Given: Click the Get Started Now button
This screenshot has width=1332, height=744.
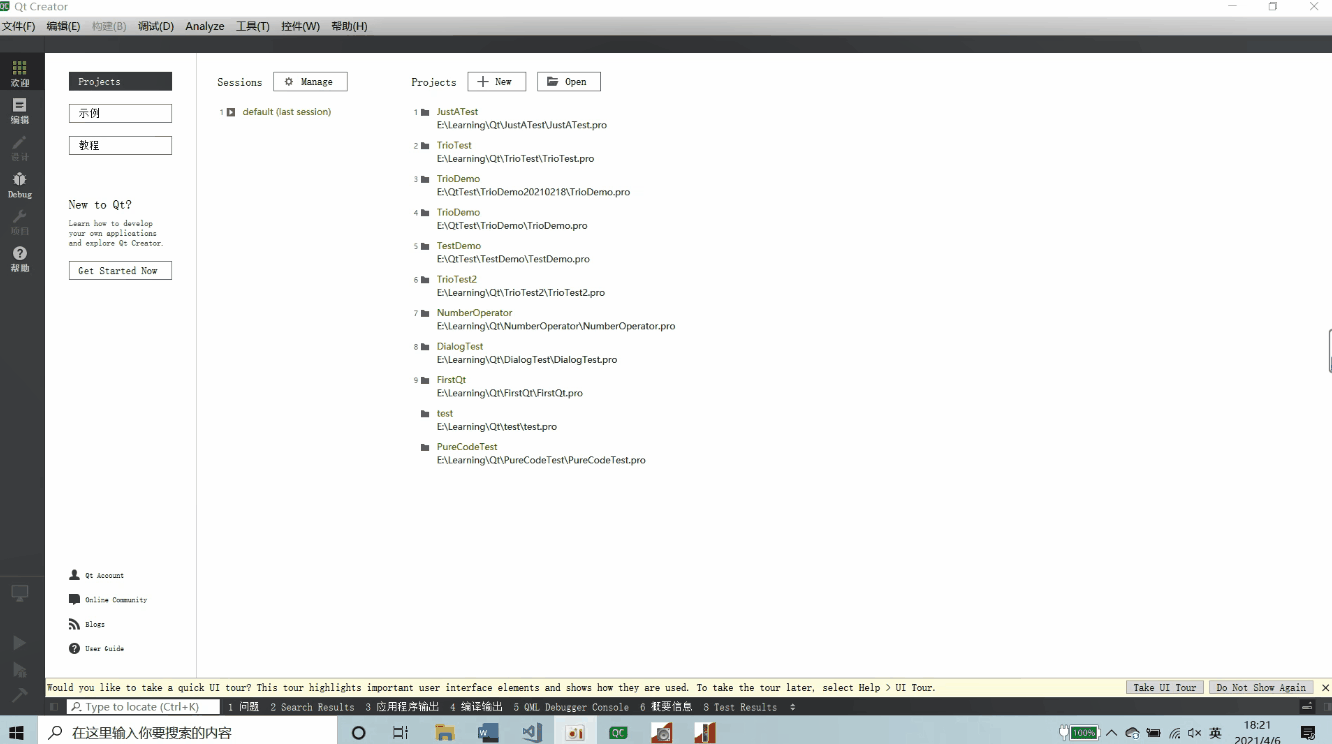Looking at the screenshot, I should (120, 271).
